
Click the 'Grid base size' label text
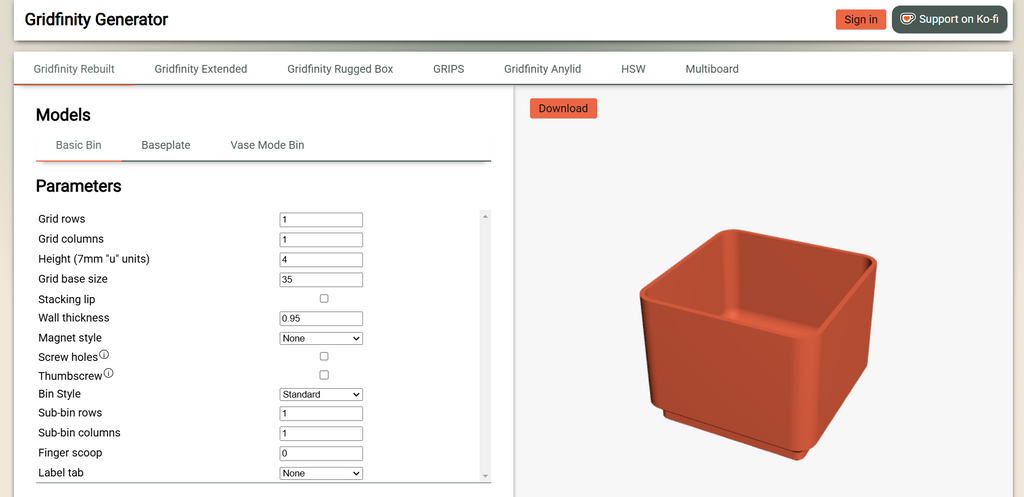72,279
